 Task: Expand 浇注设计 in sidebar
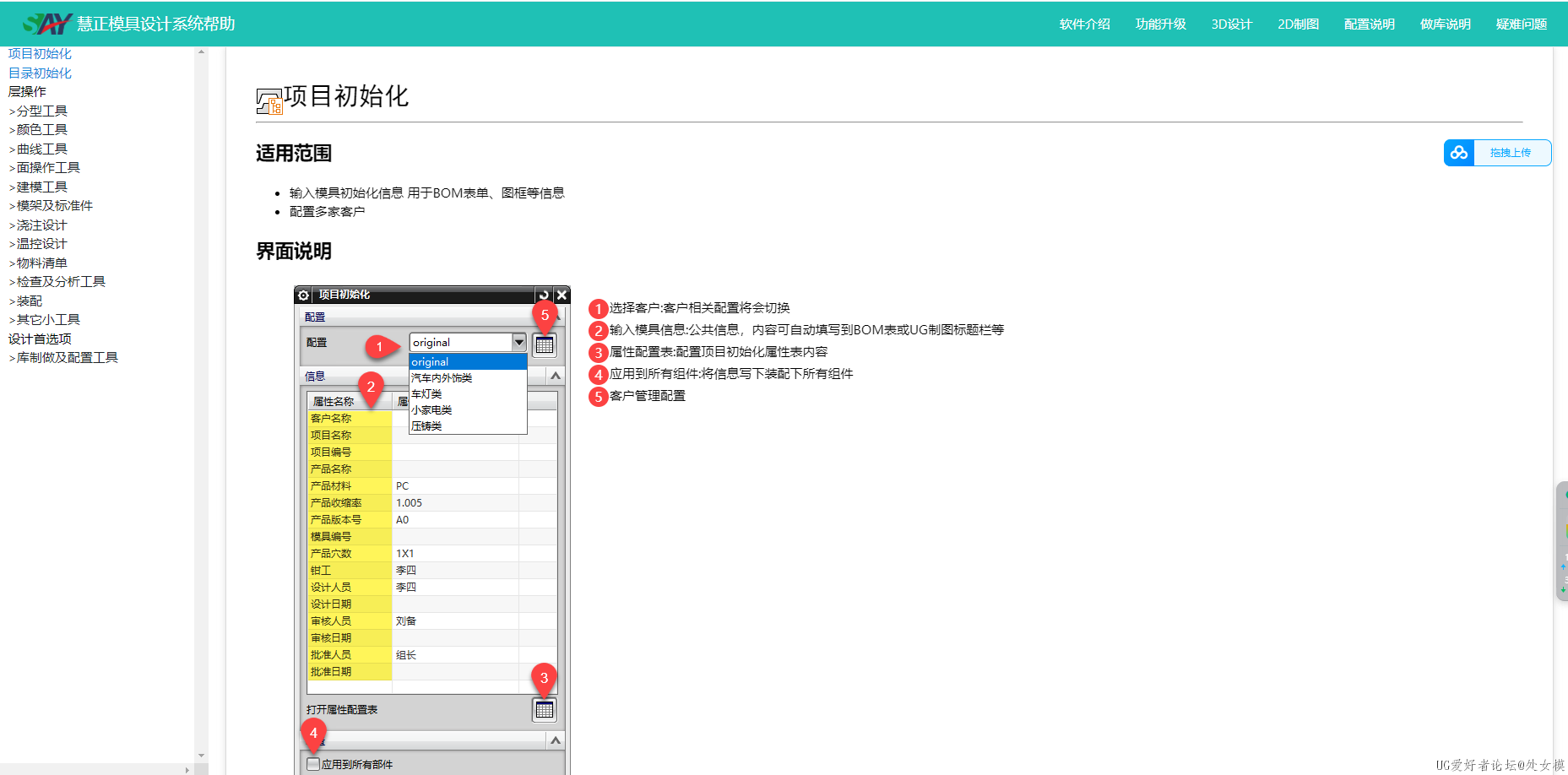click(x=38, y=225)
